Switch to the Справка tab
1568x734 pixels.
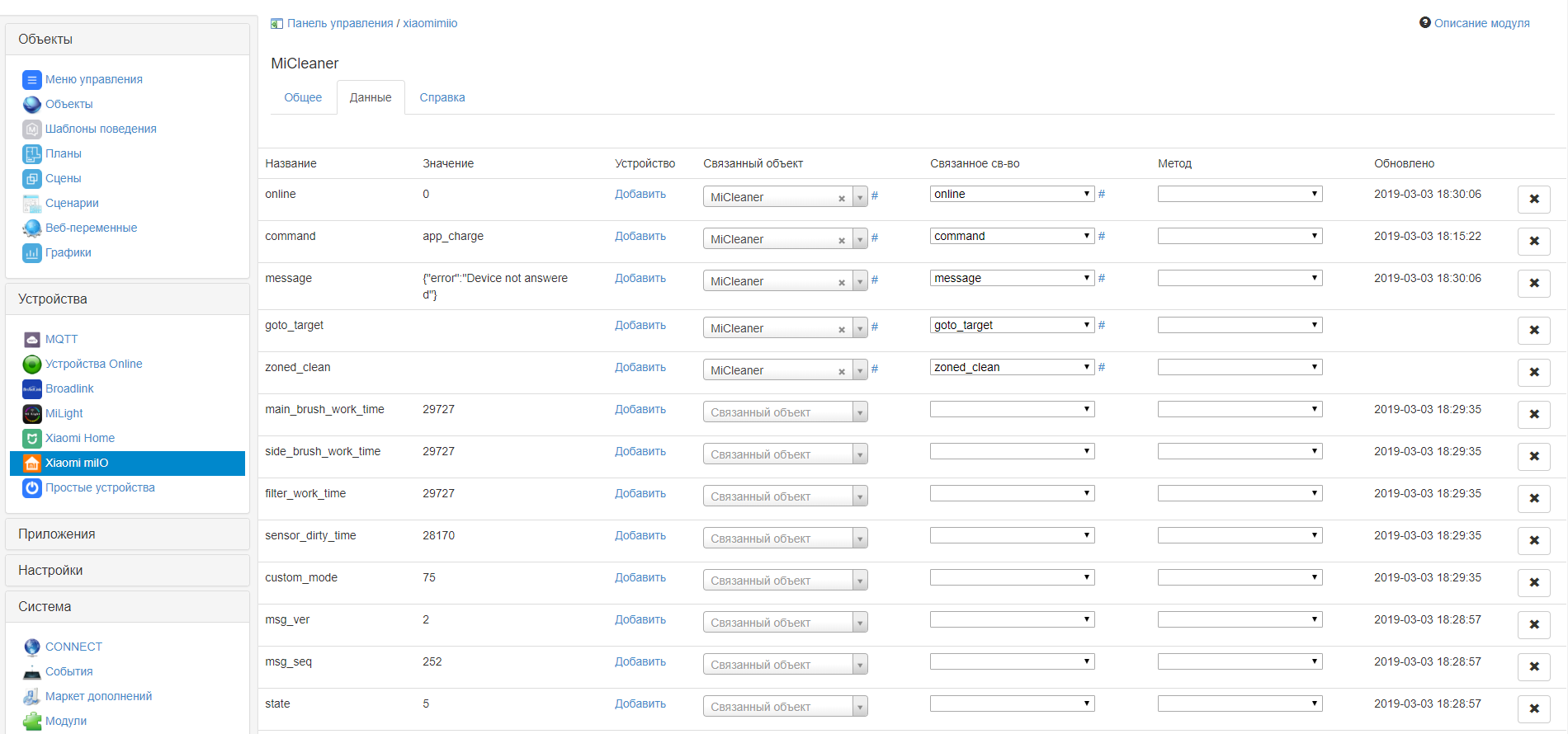click(x=442, y=97)
